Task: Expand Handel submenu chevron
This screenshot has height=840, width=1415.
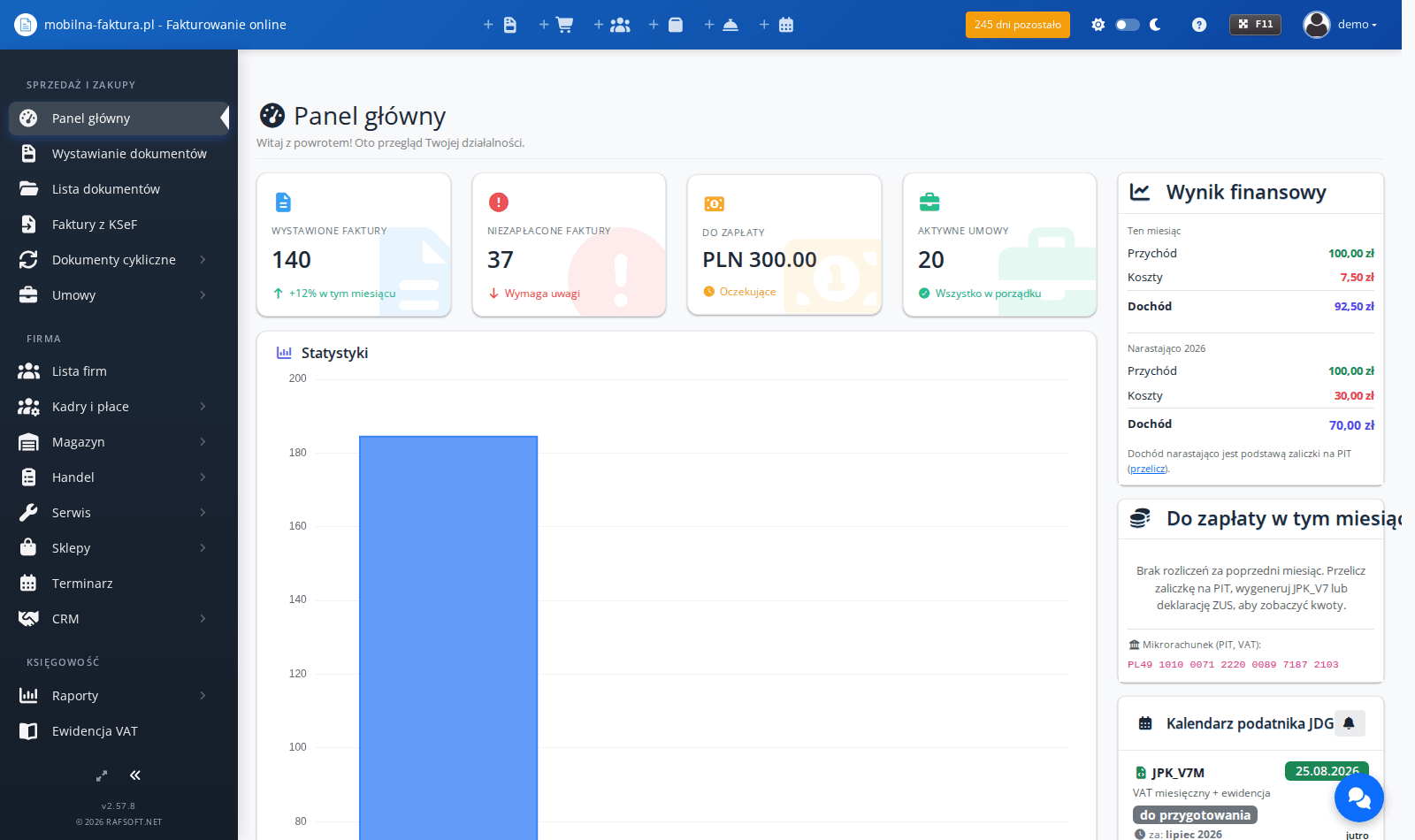Action: point(203,477)
